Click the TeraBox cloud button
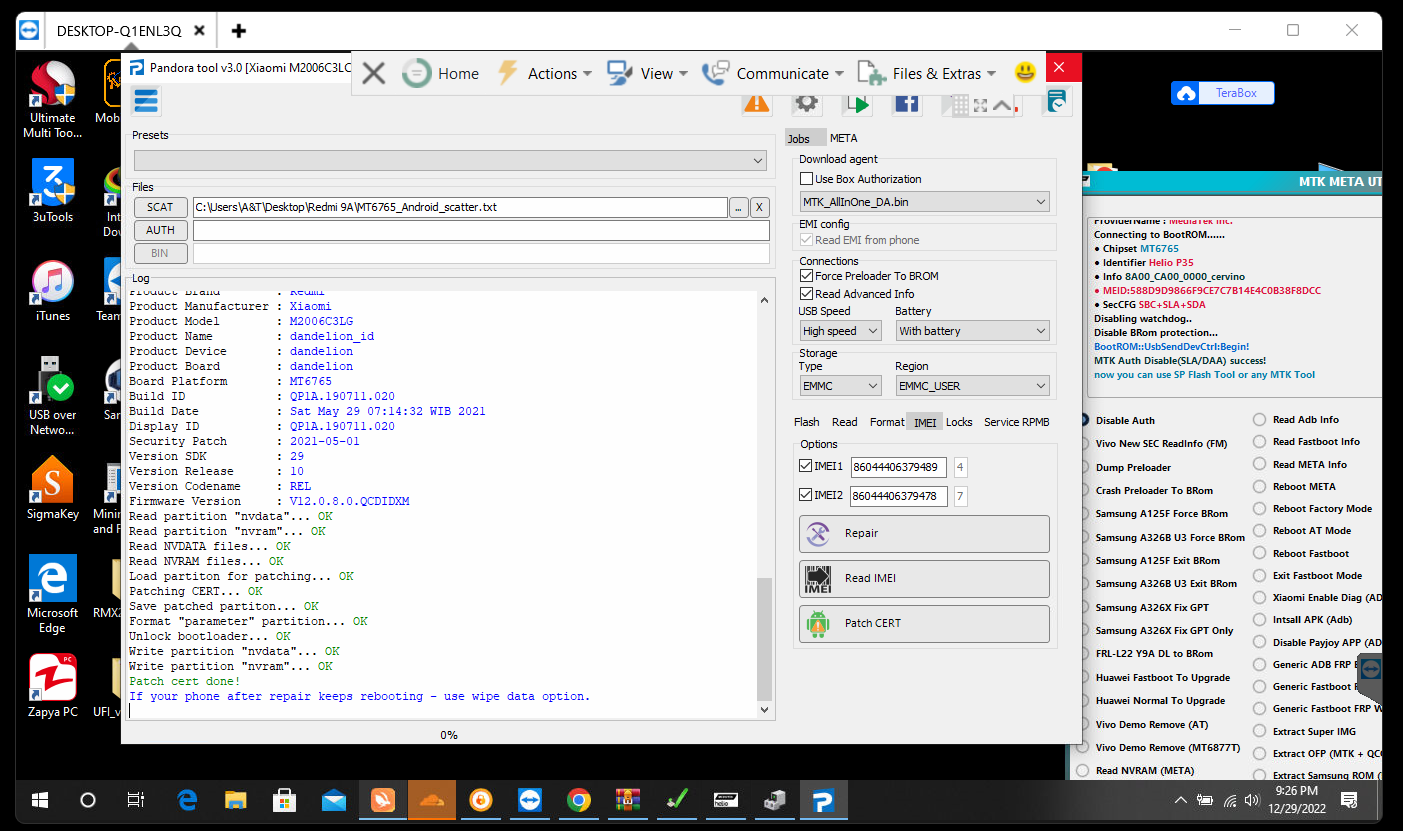1403x831 pixels. pos(1223,93)
